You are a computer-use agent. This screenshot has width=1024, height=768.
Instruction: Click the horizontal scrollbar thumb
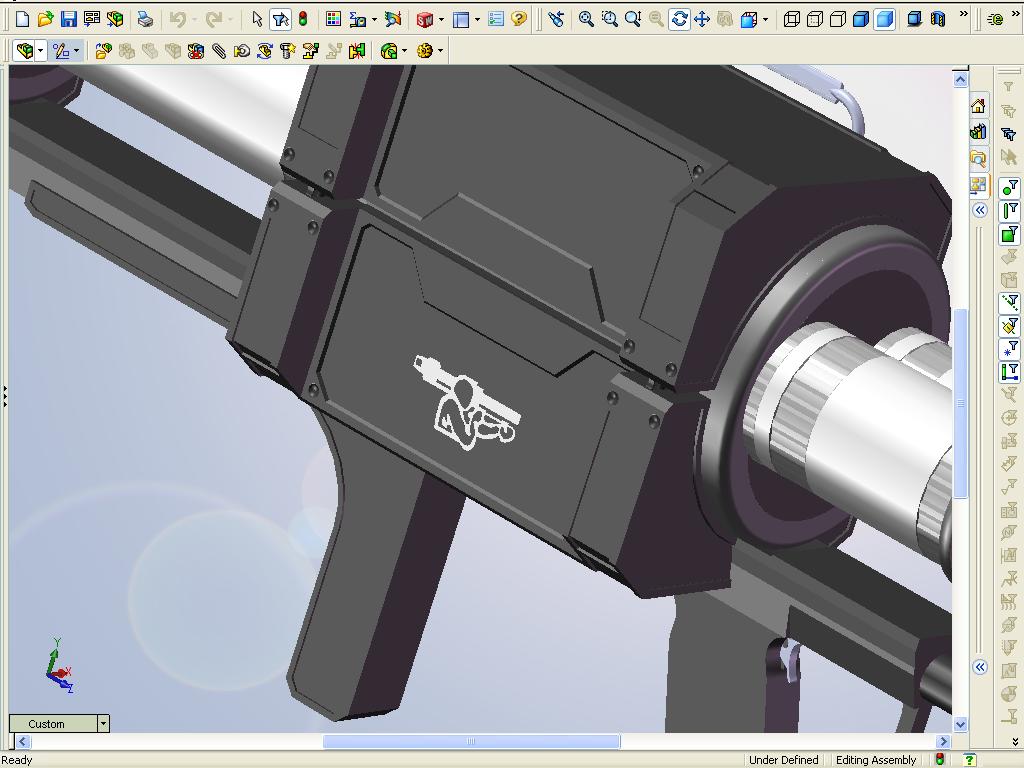coord(471,741)
